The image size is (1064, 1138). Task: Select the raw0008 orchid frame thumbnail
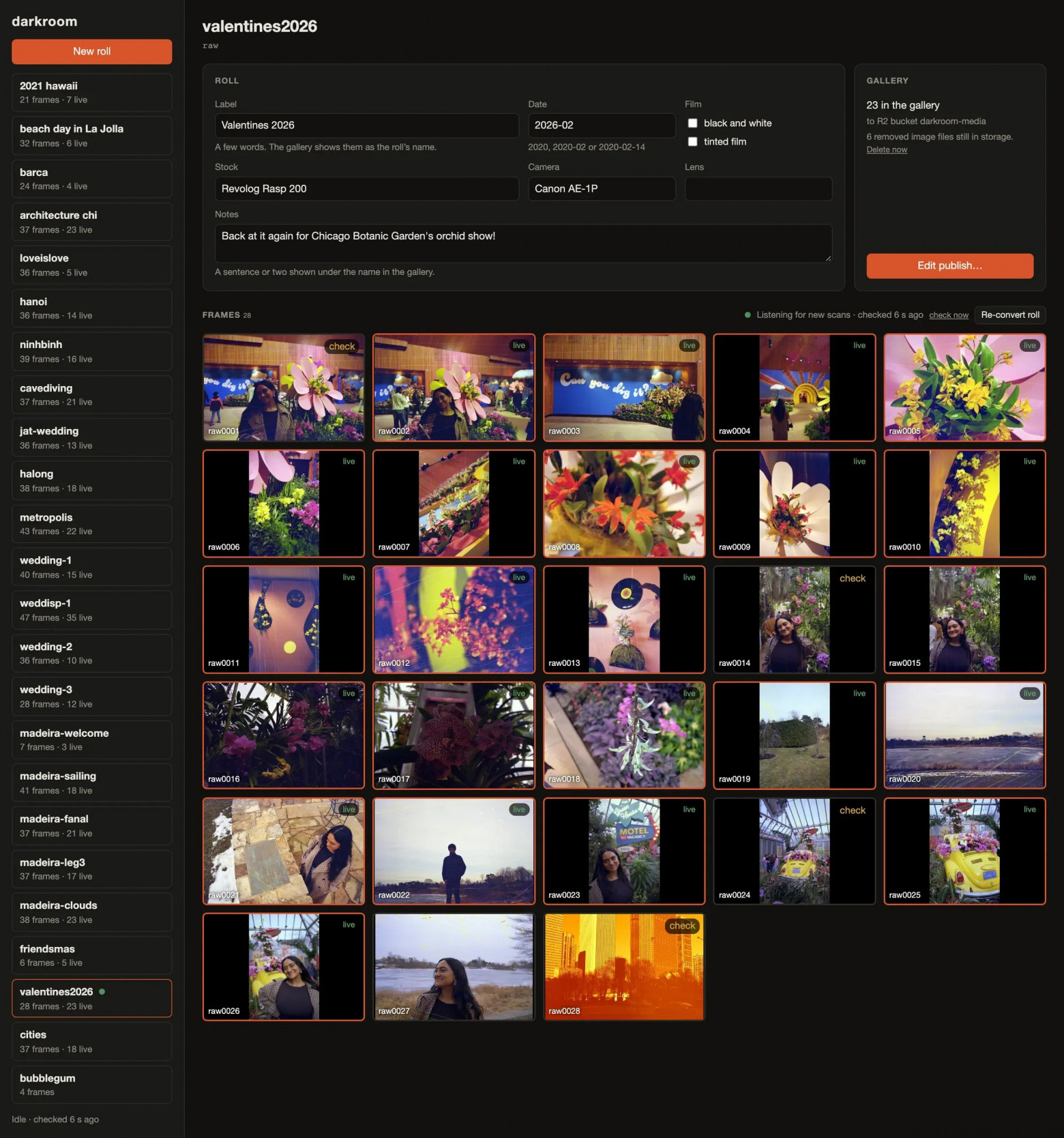tap(624, 504)
